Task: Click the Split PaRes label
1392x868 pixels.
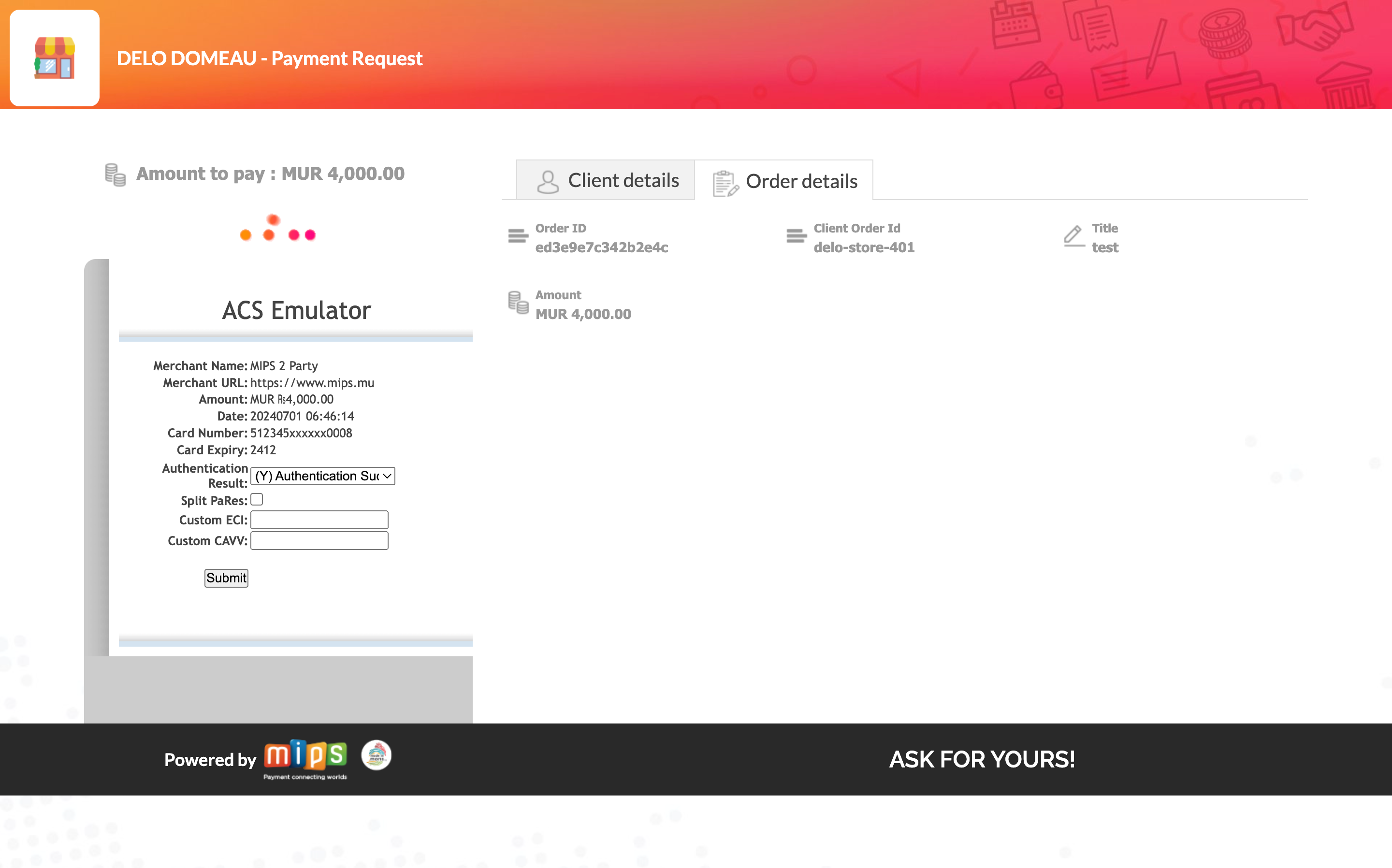Action: click(x=214, y=501)
